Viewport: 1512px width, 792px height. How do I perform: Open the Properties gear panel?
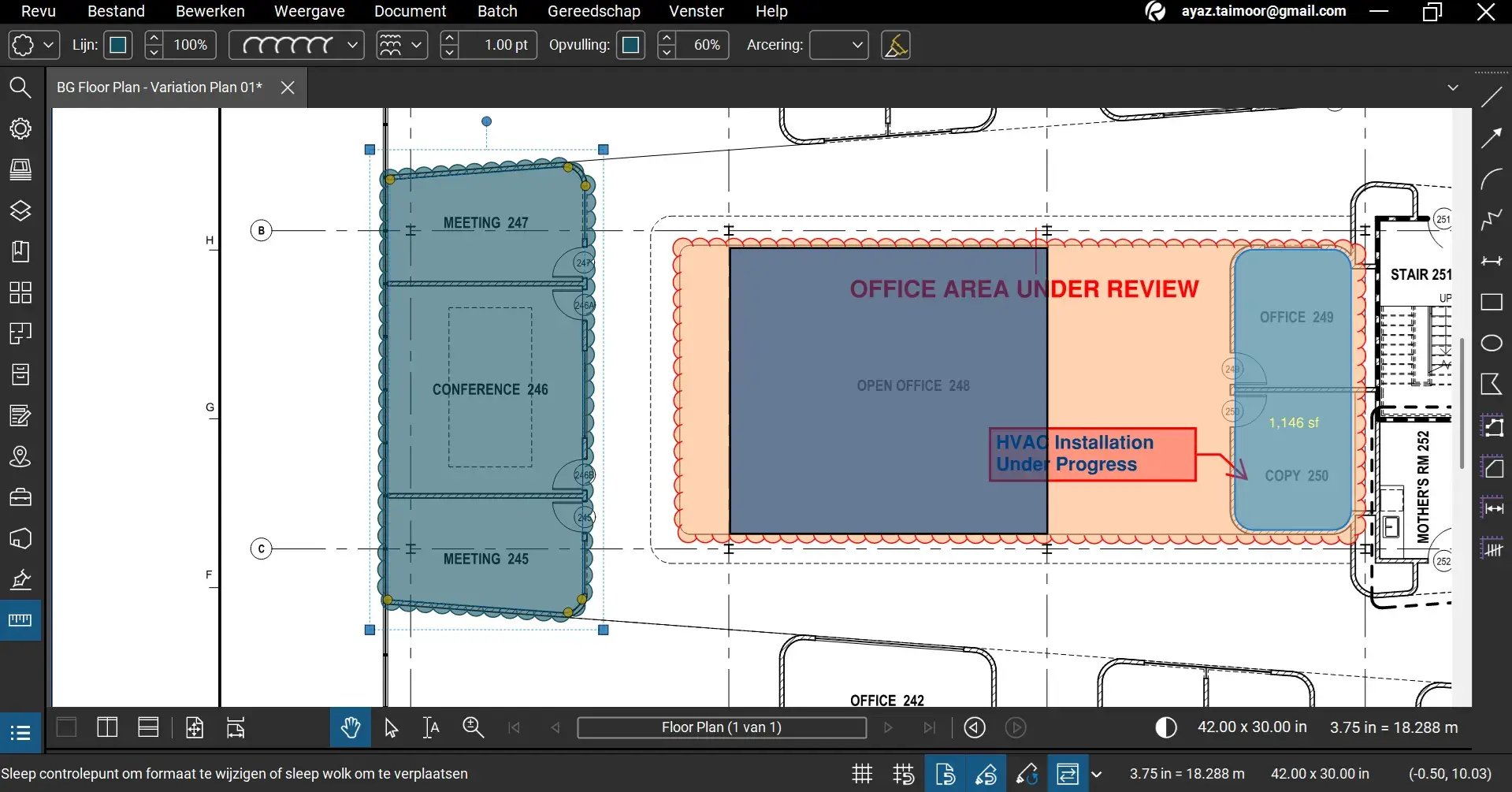point(20,128)
